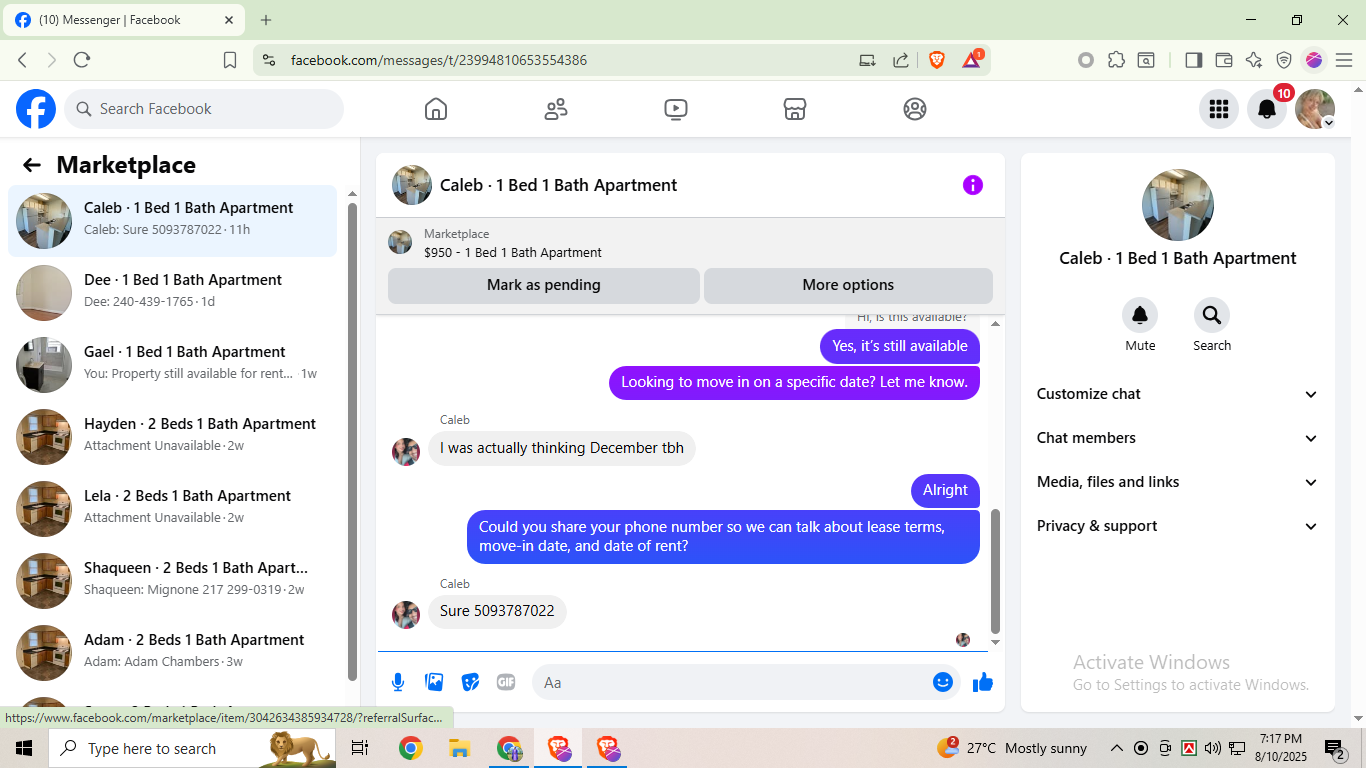Screen dimensions: 1366x768
Task: Click Caleb's avatar beside 'Sure 5093787022'
Action: 406,615
